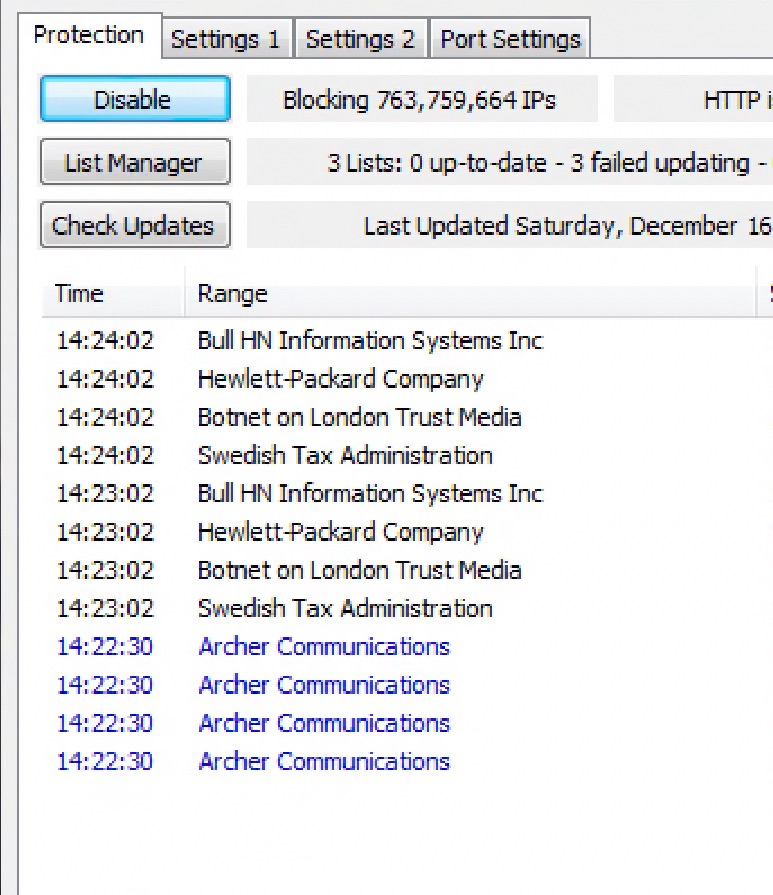Select Hewlett-Packard Company entry at 14:24:02
Viewport: 773px width, 895px height.
pyautogui.click(x=340, y=379)
